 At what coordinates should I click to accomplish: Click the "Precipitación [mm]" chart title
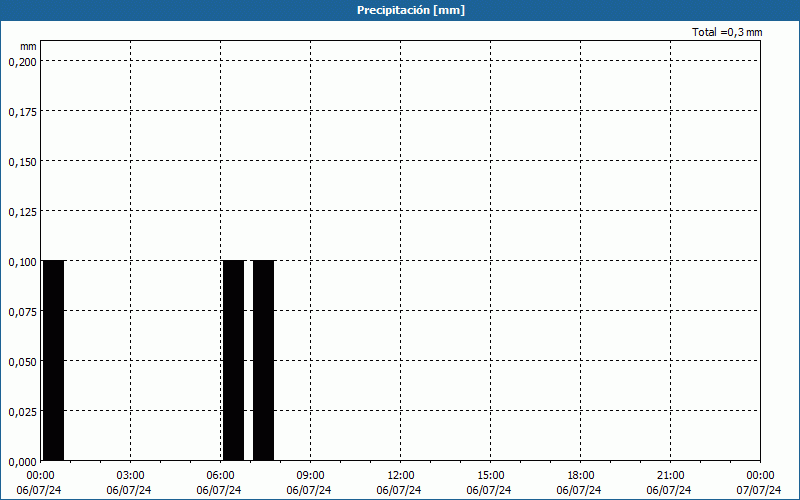click(411, 10)
